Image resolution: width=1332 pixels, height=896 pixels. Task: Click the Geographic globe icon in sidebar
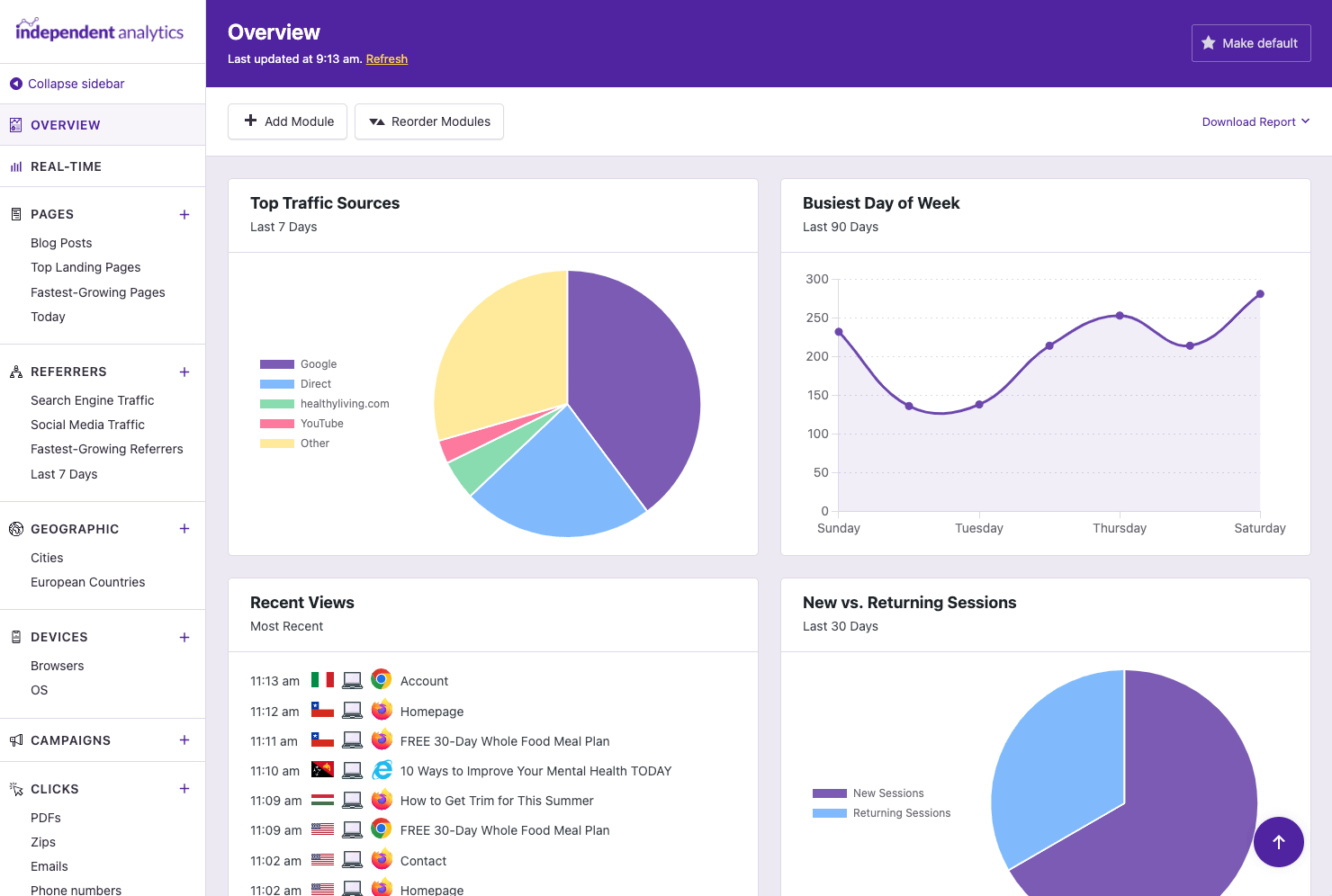(15, 529)
